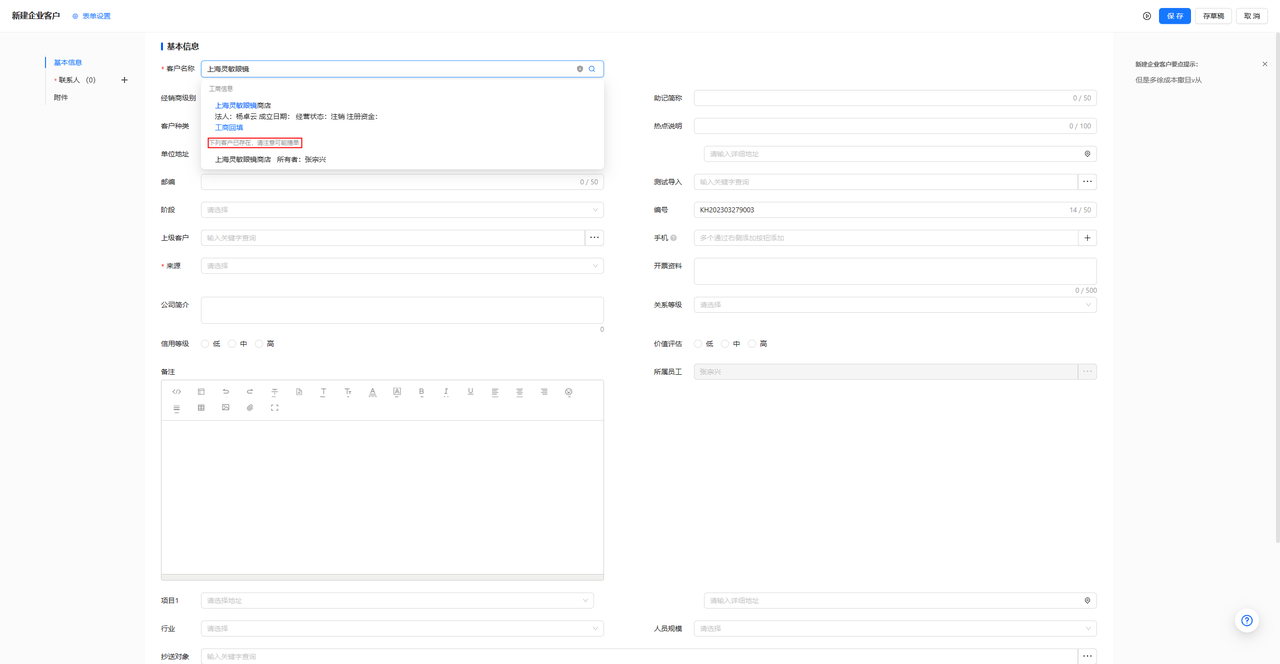Screen dimensions: 1280x664
Task: Select 价值评估 高 radio
Action: [x=752, y=344]
